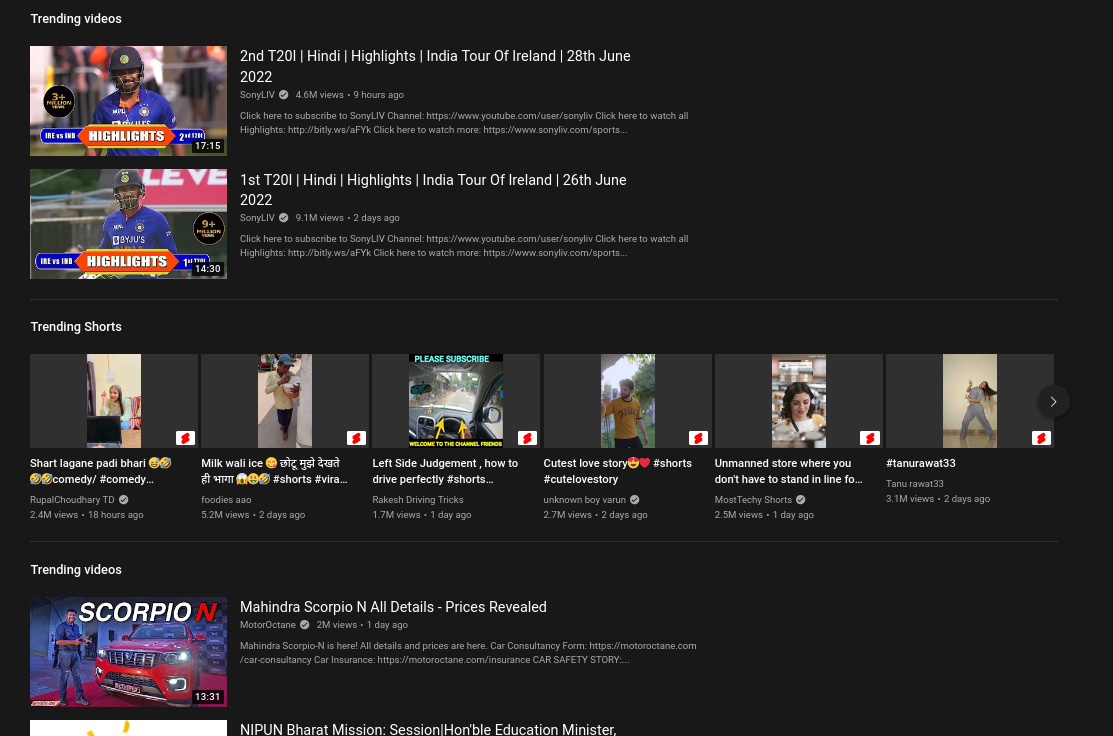Click the verified checkmark beside RupalChoudhary TD
This screenshot has height=736, width=1113.
(x=123, y=499)
